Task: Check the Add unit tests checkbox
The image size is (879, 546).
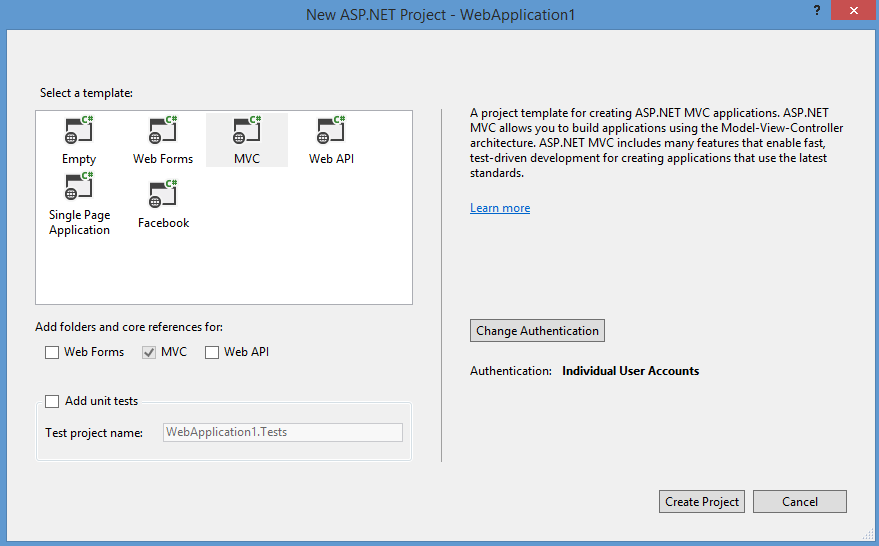Action: point(52,401)
